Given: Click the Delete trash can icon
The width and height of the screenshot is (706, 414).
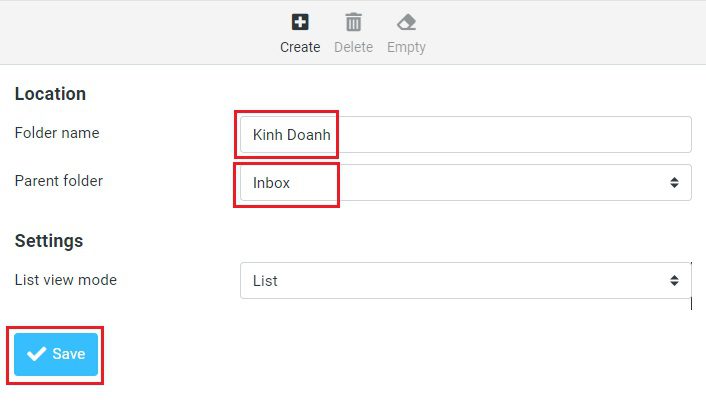Looking at the screenshot, I should [353, 22].
